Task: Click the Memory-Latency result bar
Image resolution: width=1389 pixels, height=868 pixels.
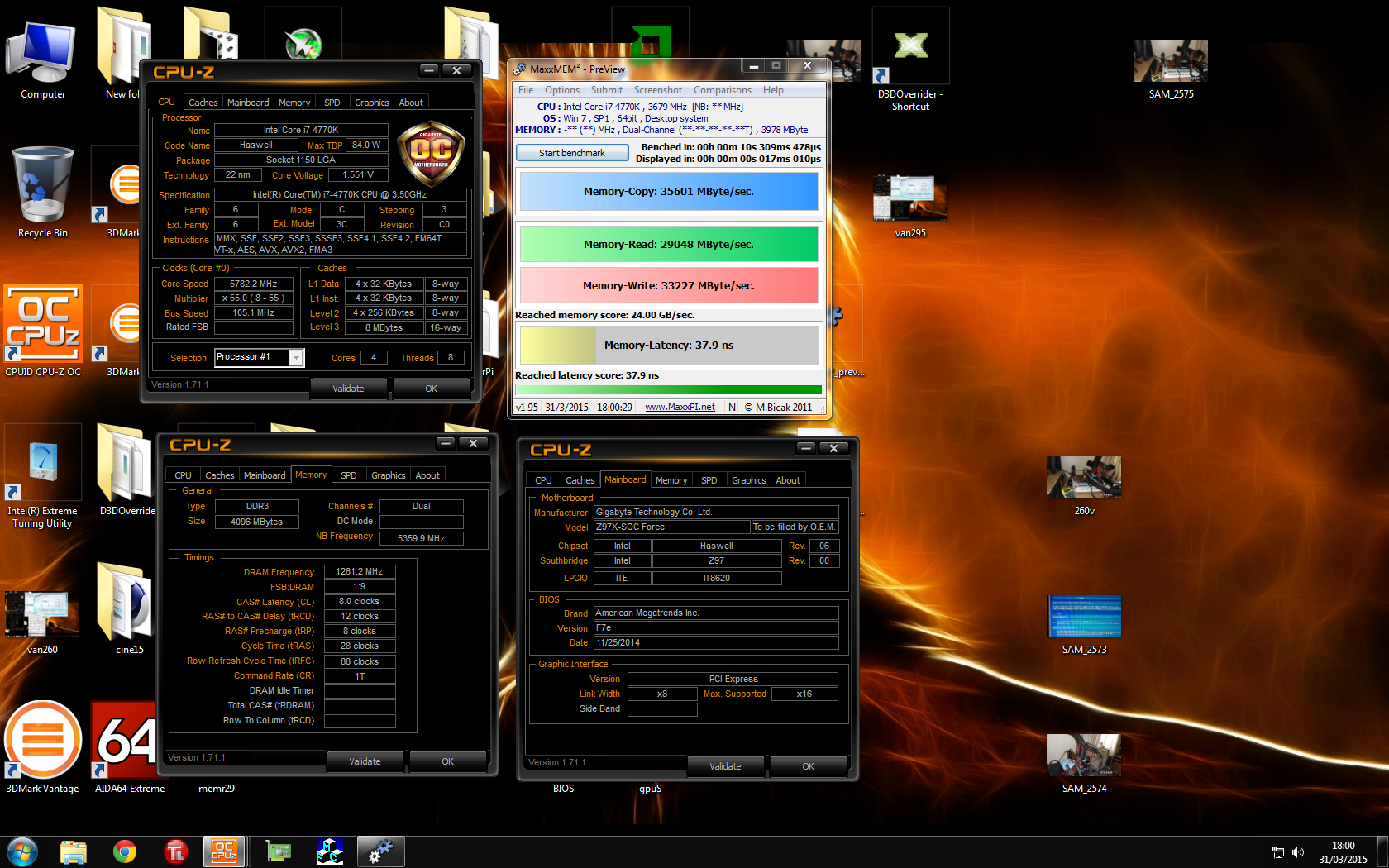Action: [668, 345]
